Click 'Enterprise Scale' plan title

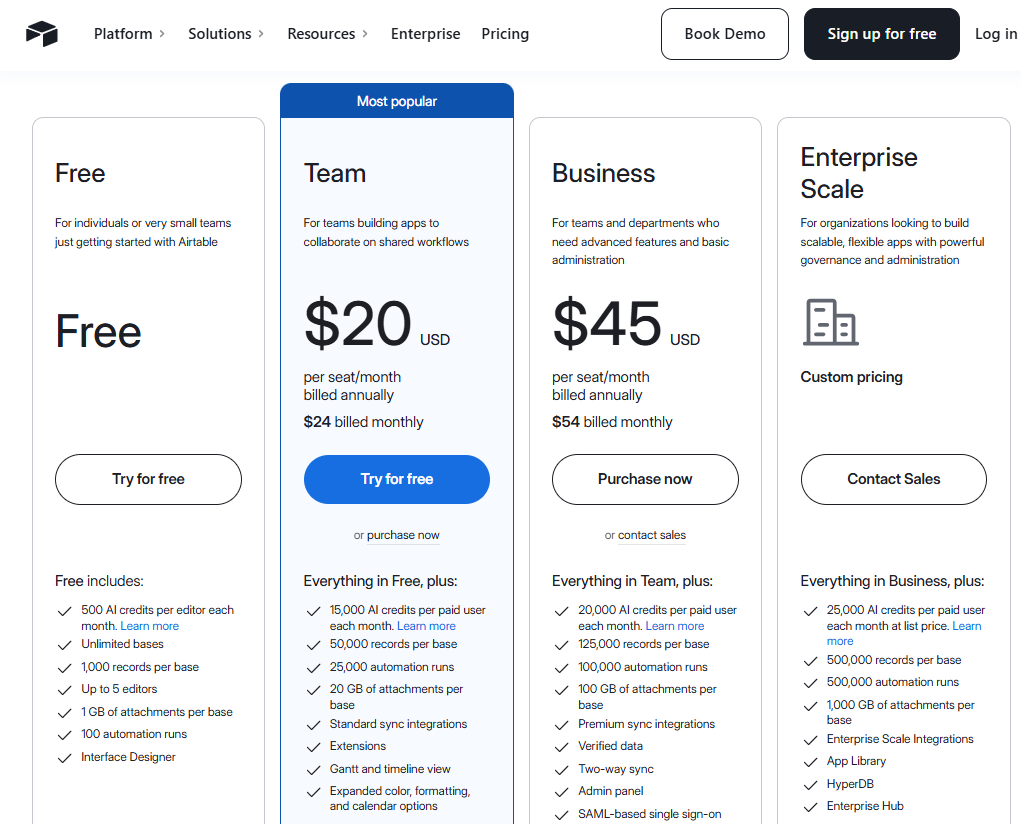coord(859,173)
